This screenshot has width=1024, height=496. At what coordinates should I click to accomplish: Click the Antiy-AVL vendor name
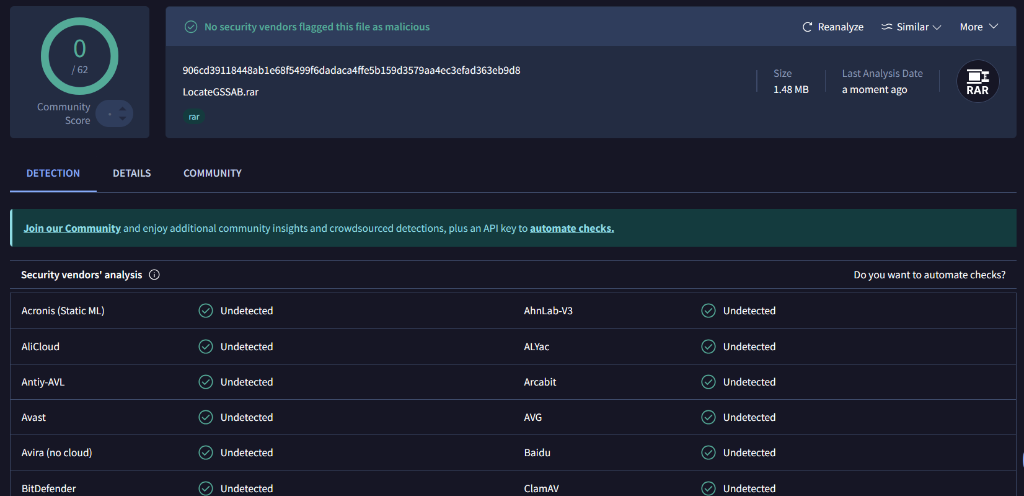(43, 382)
